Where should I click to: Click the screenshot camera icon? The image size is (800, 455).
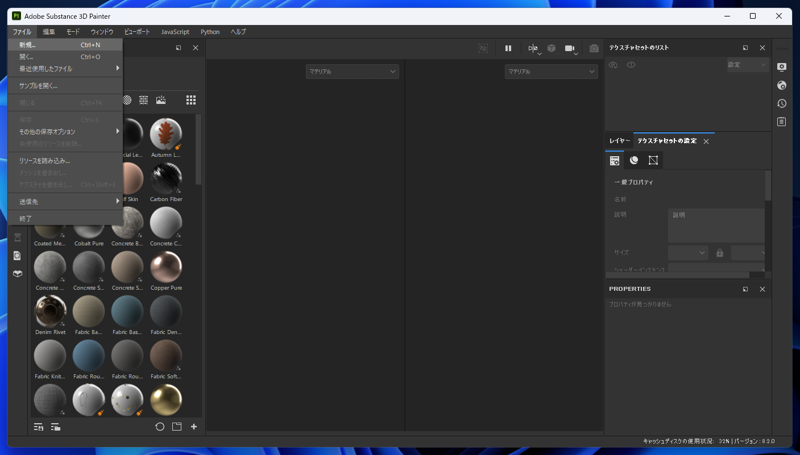coord(594,48)
